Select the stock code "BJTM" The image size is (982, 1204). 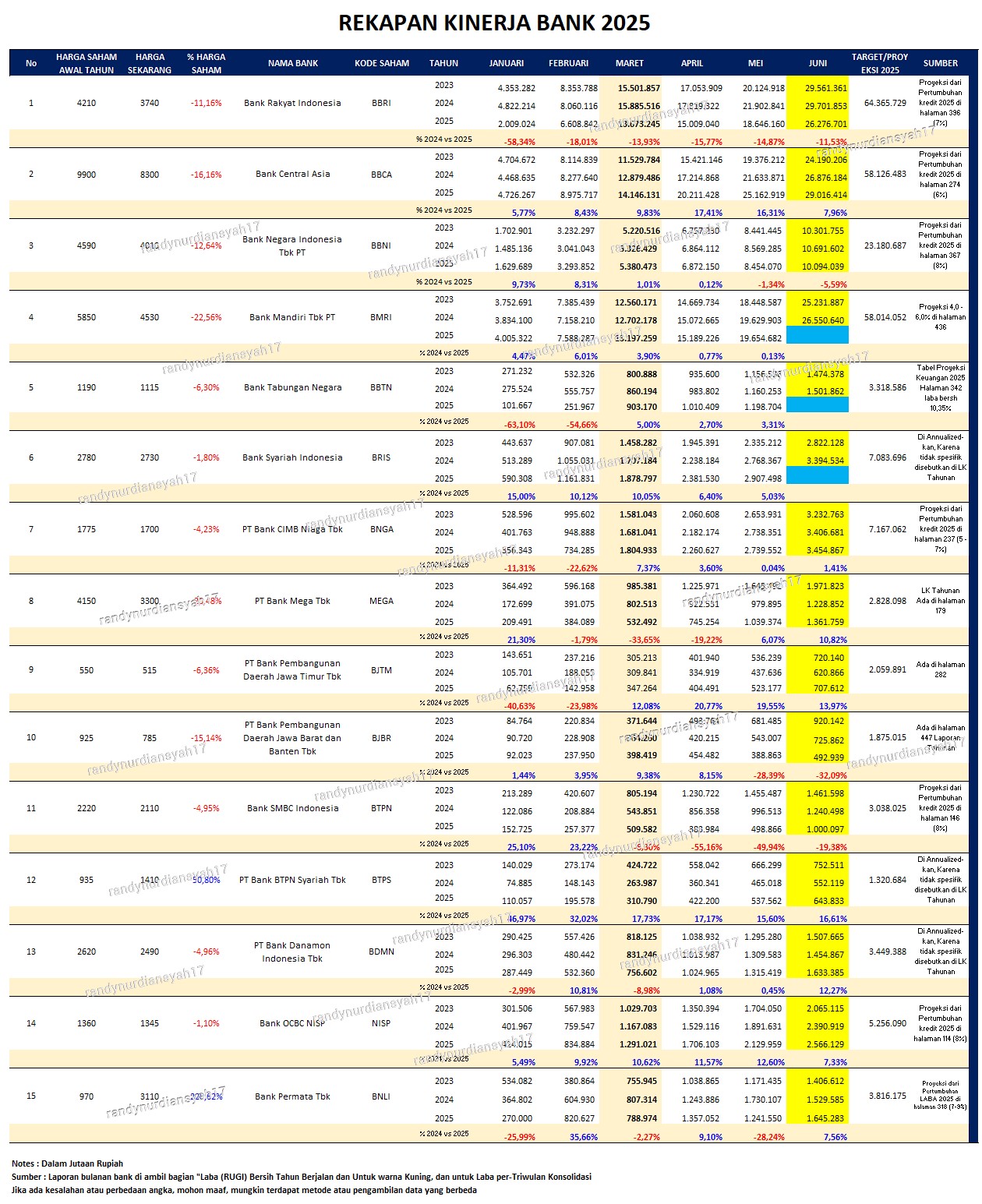pos(381,670)
